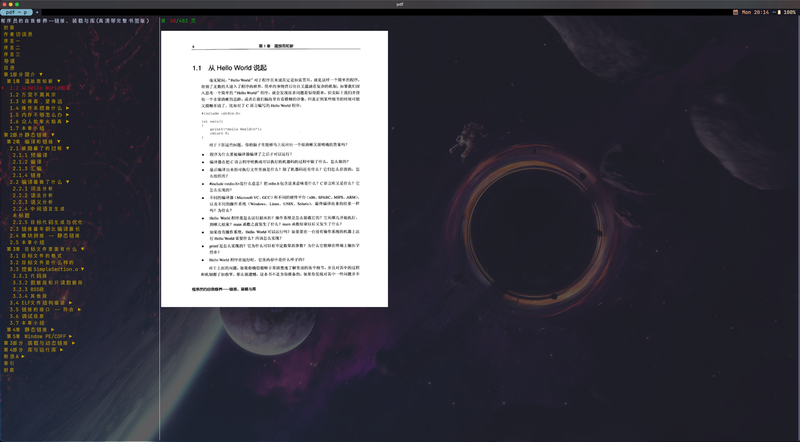Expand the 3.4 ELF文件结构描述 arrow
This screenshot has height=442, width=800.
70,303
